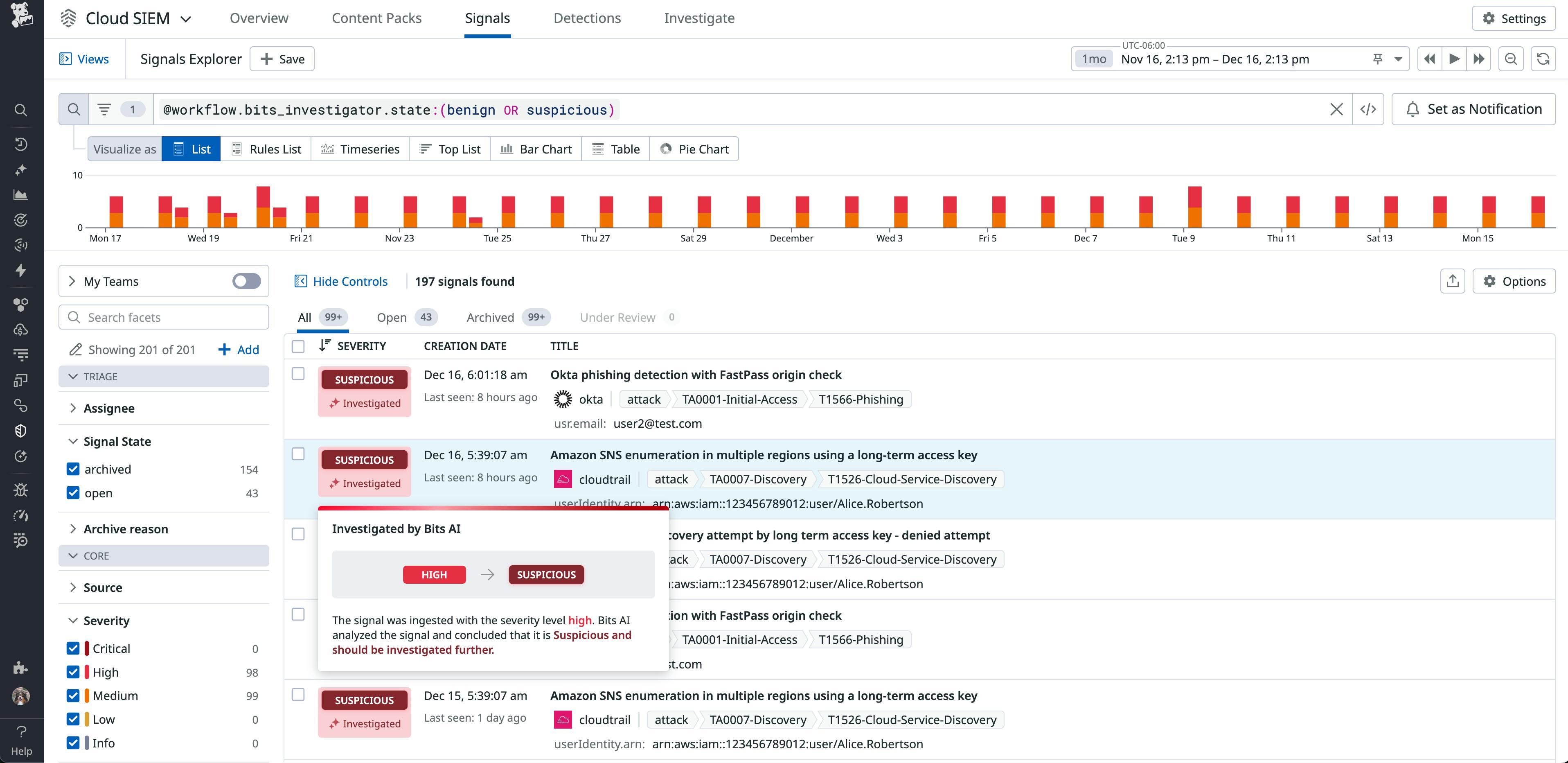
Task: Open query code view with the </> icon
Action: coord(1368,109)
